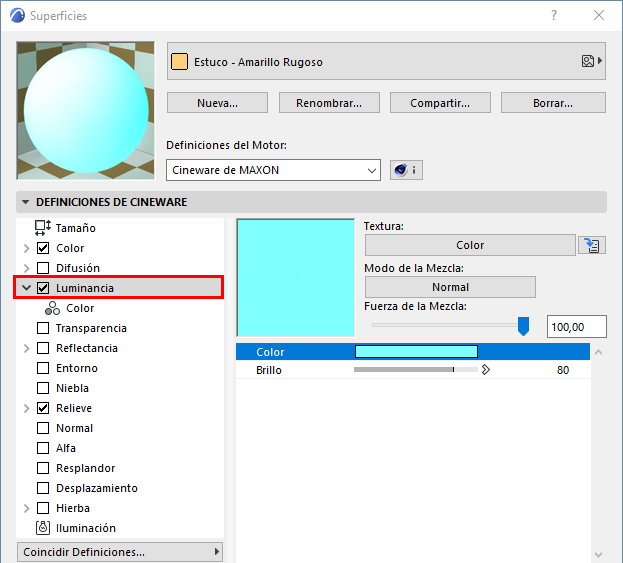The width and height of the screenshot is (623, 563).
Task: Collapse the Luminancia tree arrow
Action: pyautogui.click(x=27, y=288)
